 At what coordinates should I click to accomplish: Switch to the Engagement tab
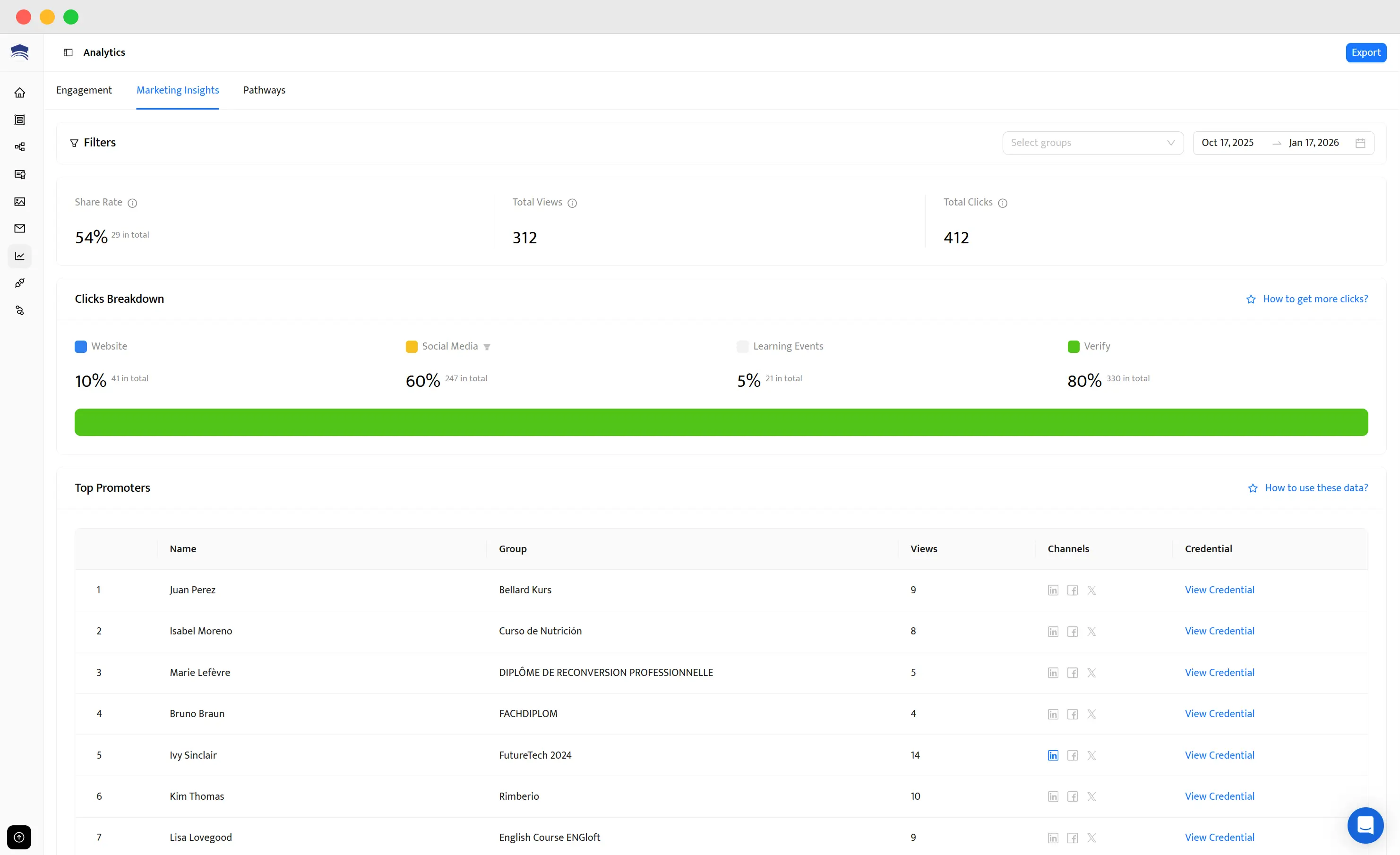coord(84,90)
